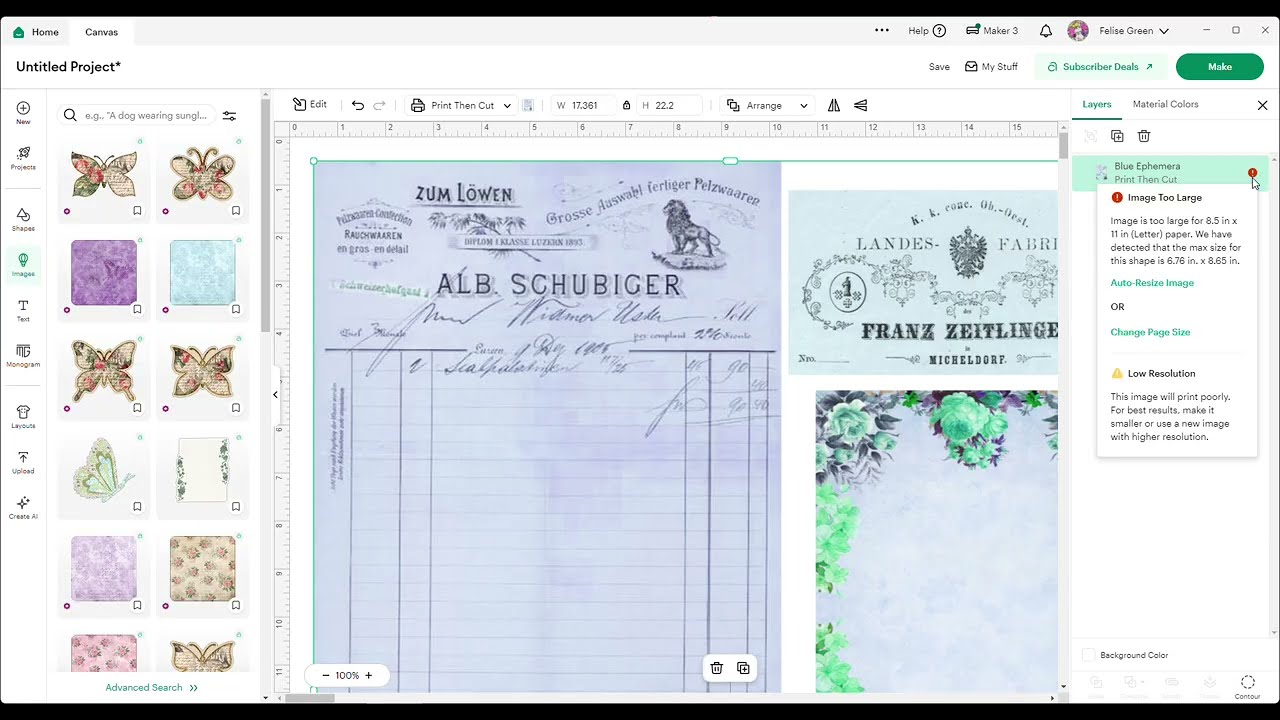This screenshot has width=1280, height=720.
Task: Click the green Make button
Action: (x=1220, y=67)
